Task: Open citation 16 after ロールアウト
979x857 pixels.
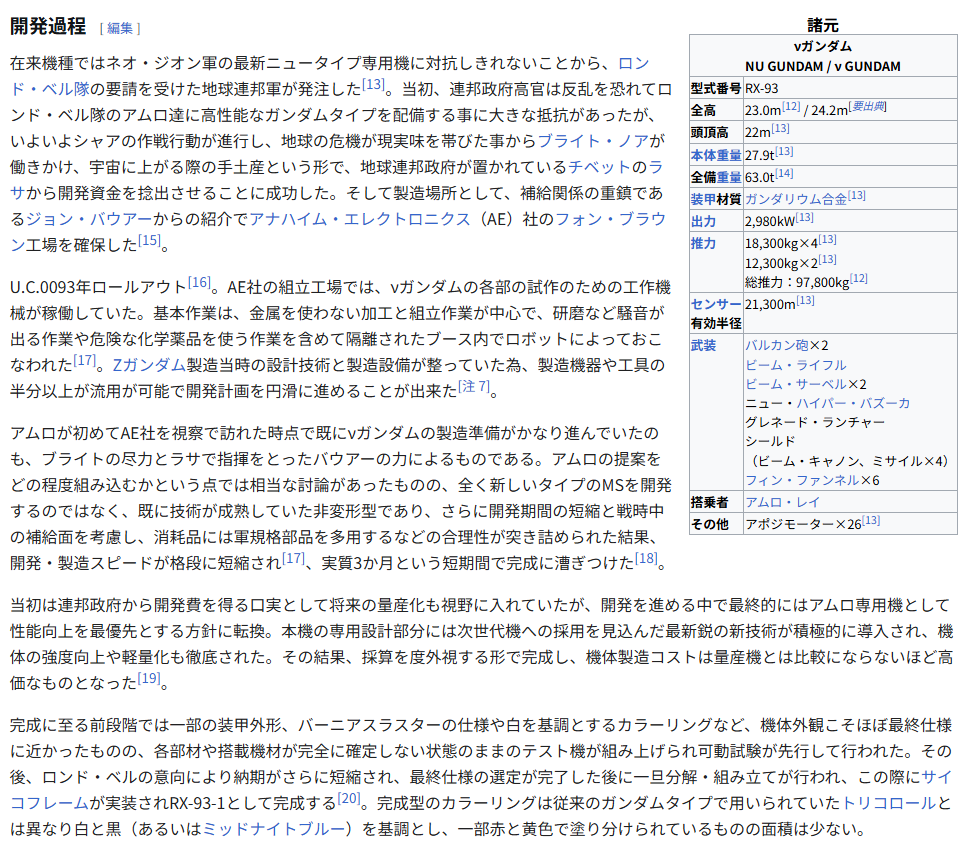Action: point(199,282)
